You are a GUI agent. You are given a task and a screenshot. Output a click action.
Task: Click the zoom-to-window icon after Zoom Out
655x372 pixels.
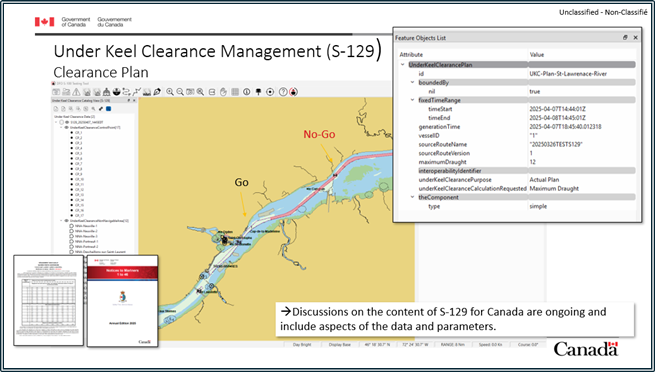coord(190,92)
